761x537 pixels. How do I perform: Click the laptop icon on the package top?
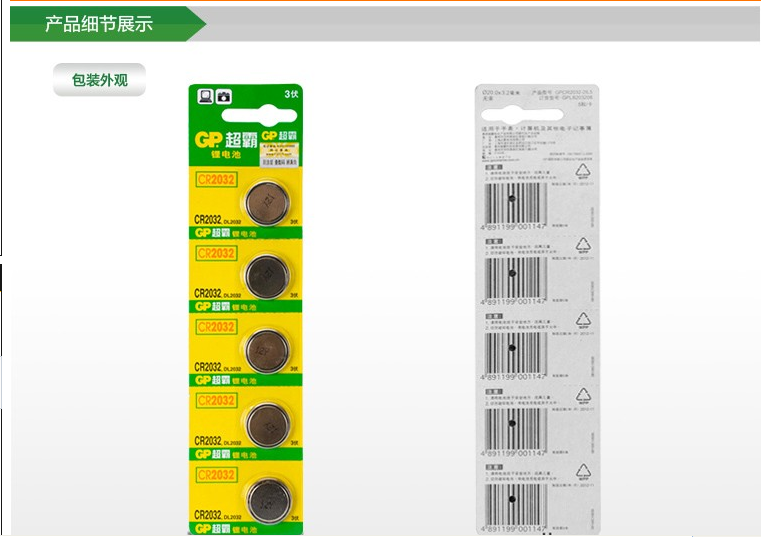(x=205, y=96)
